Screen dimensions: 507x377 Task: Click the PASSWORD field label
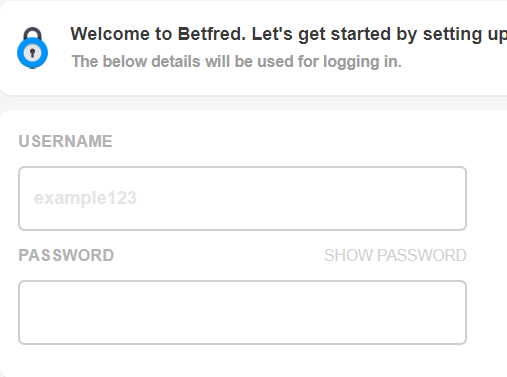[x=66, y=255]
